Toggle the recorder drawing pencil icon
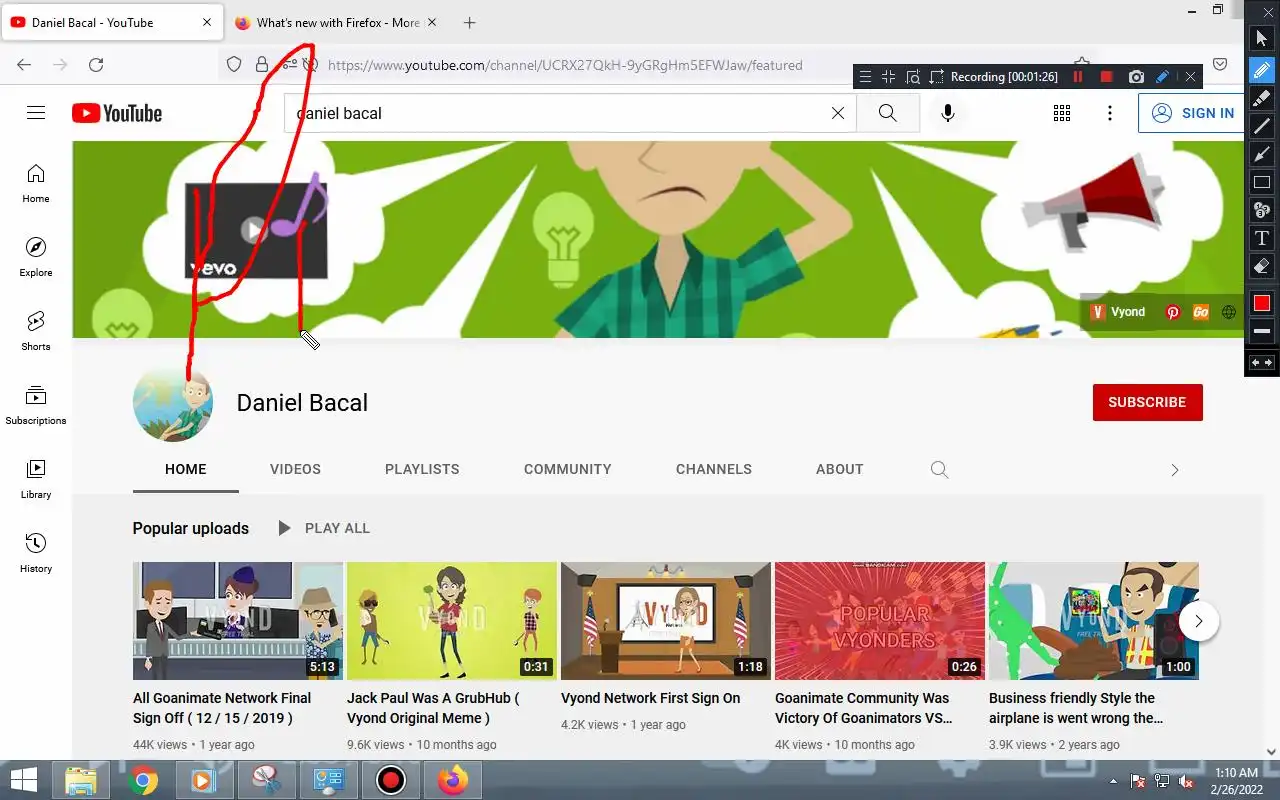 point(1162,76)
